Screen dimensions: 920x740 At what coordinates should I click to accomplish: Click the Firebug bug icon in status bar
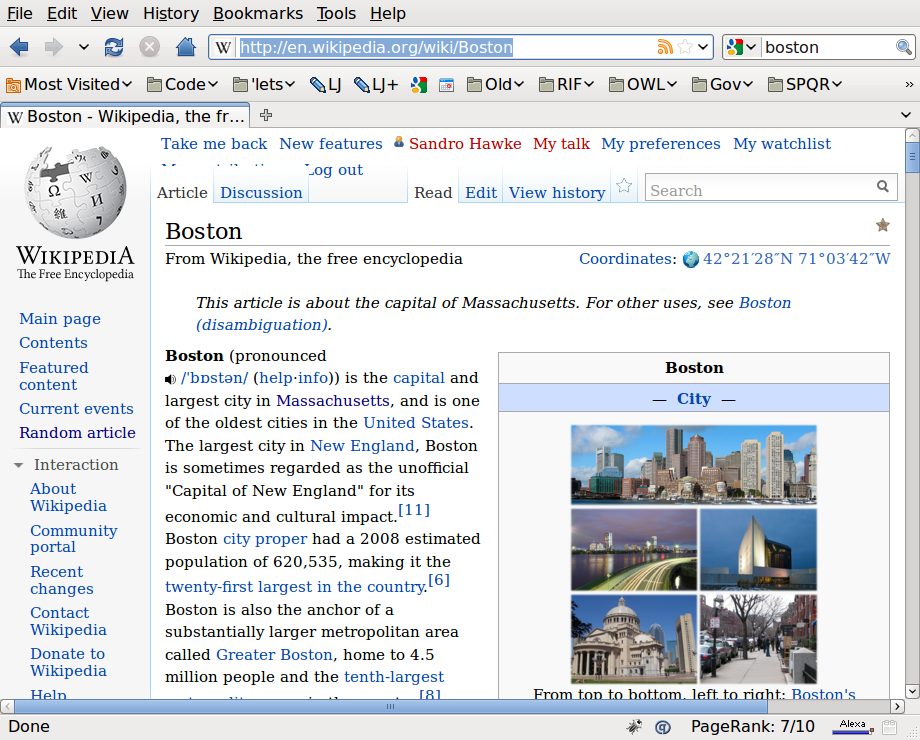(634, 726)
